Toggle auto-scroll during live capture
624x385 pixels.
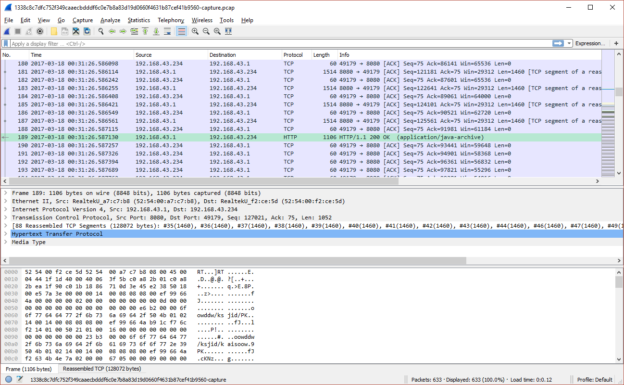click(168, 31)
